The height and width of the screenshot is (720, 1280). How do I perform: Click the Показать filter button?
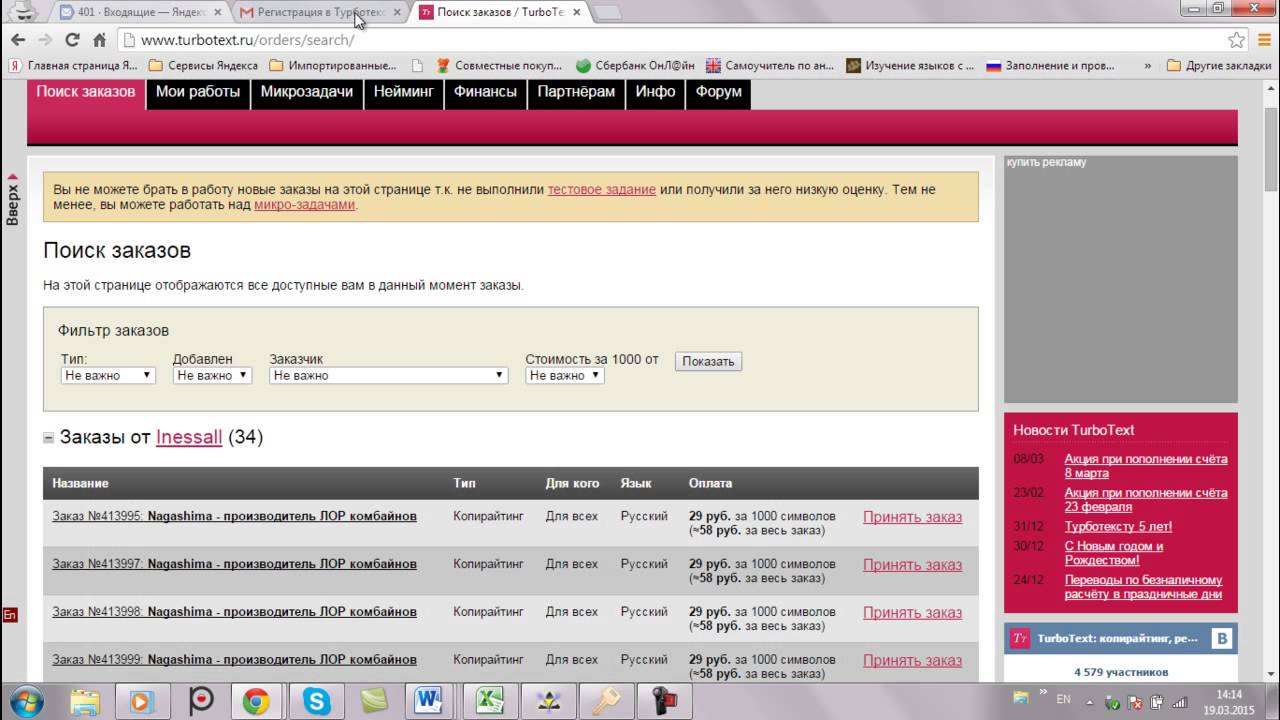point(708,361)
